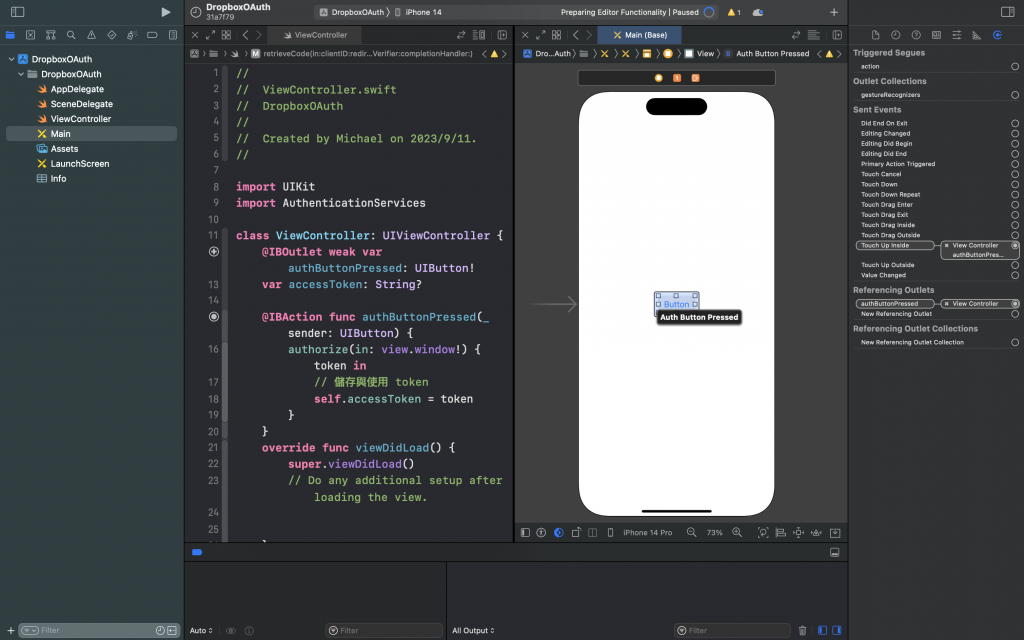Toggle the inspectors panel on the right
The width and height of the screenshot is (1024, 640).
pos(1007,12)
